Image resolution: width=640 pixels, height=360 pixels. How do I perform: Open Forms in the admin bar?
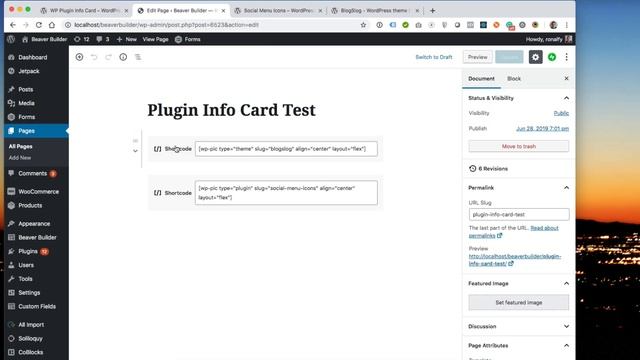[x=188, y=39]
